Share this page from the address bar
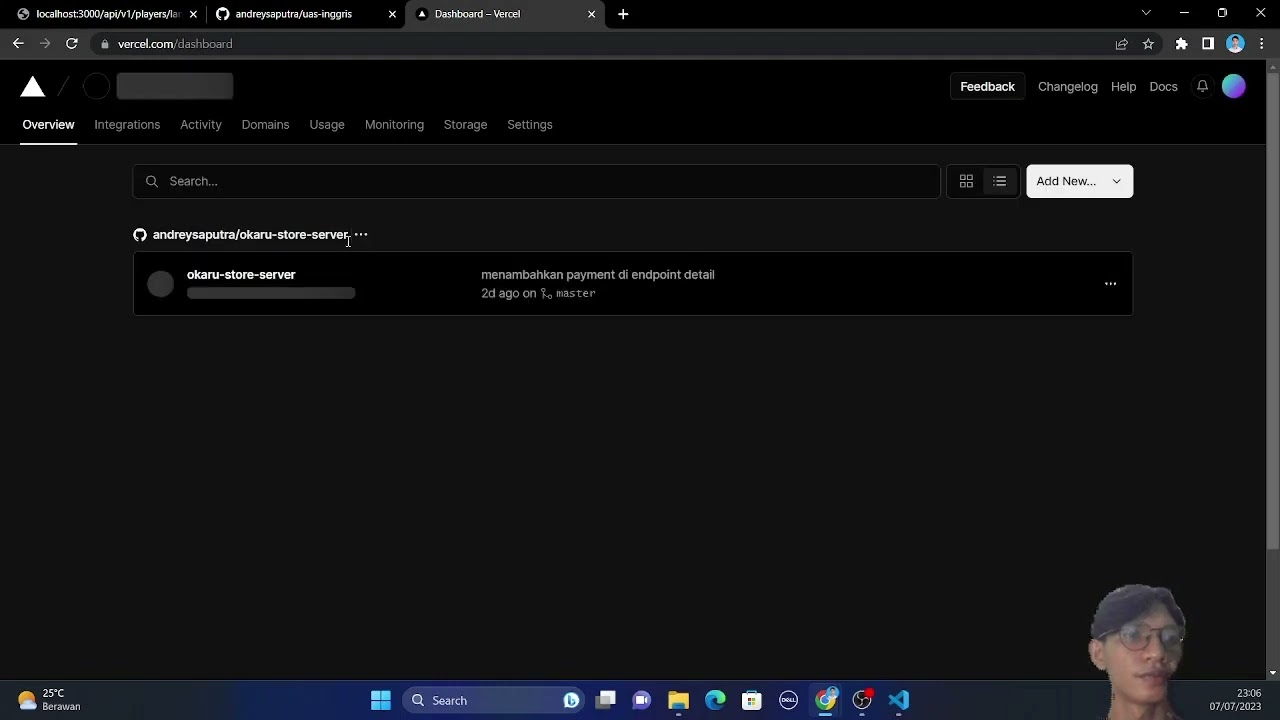Screen dimensions: 1280x720 [x=1121, y=44]
